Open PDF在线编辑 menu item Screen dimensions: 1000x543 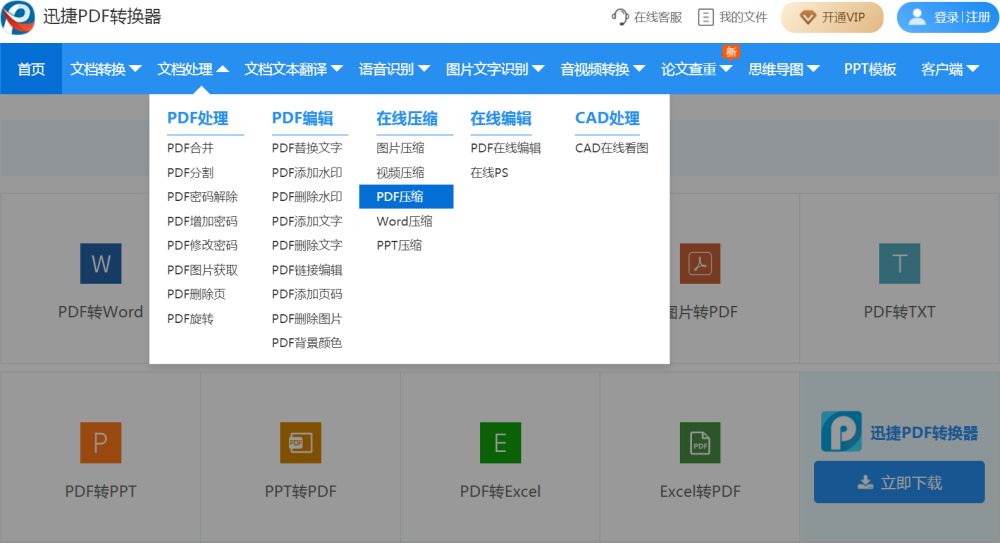[506, 148]
